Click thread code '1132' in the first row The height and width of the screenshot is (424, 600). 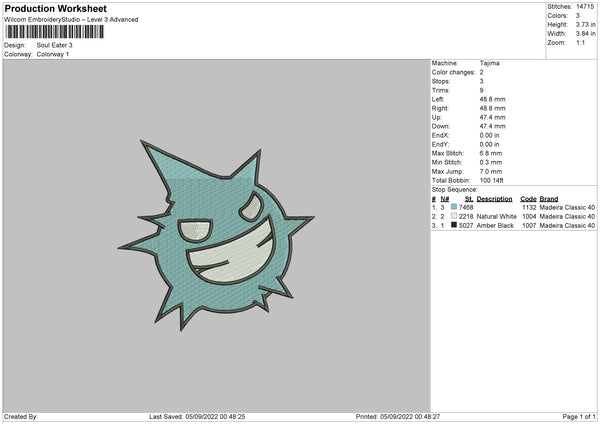click(529, 207)
